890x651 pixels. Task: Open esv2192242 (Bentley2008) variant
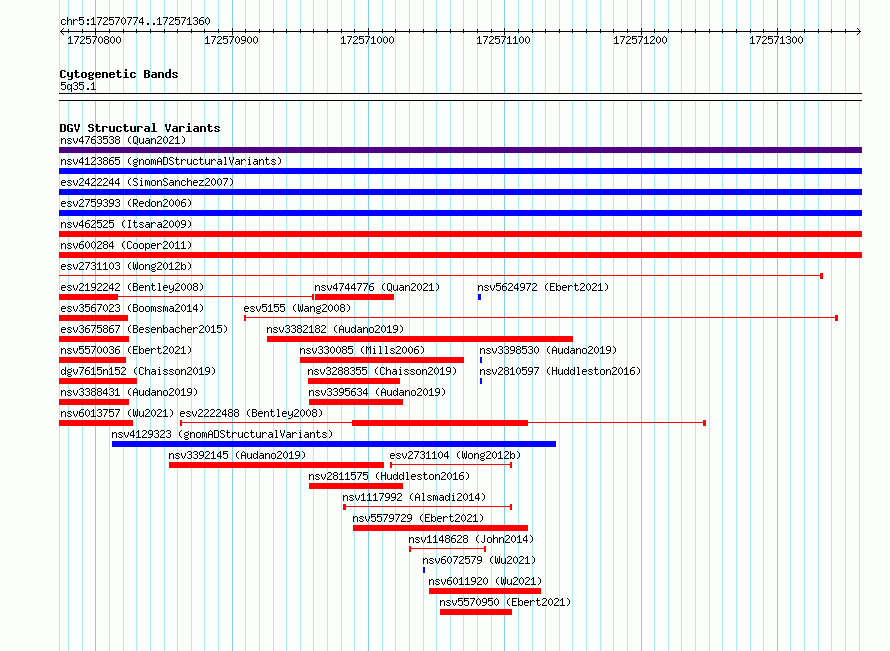[x=132, y=287]
